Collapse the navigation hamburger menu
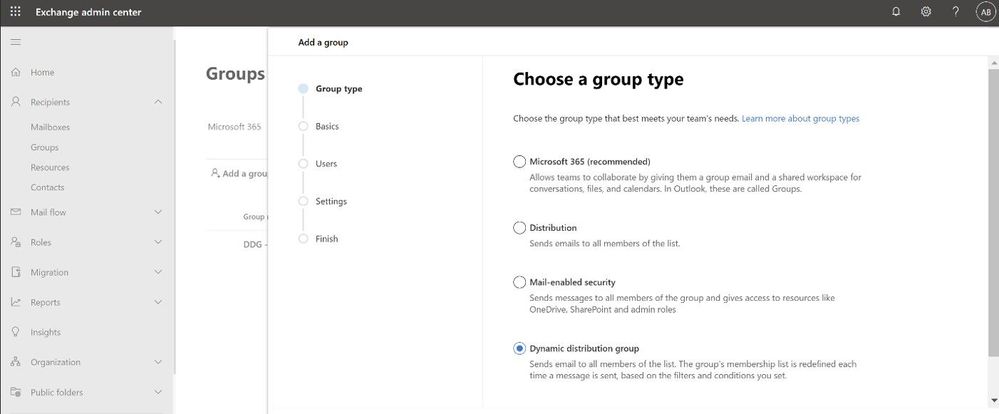This screenshot has height=414, width=999. [16, 42]
